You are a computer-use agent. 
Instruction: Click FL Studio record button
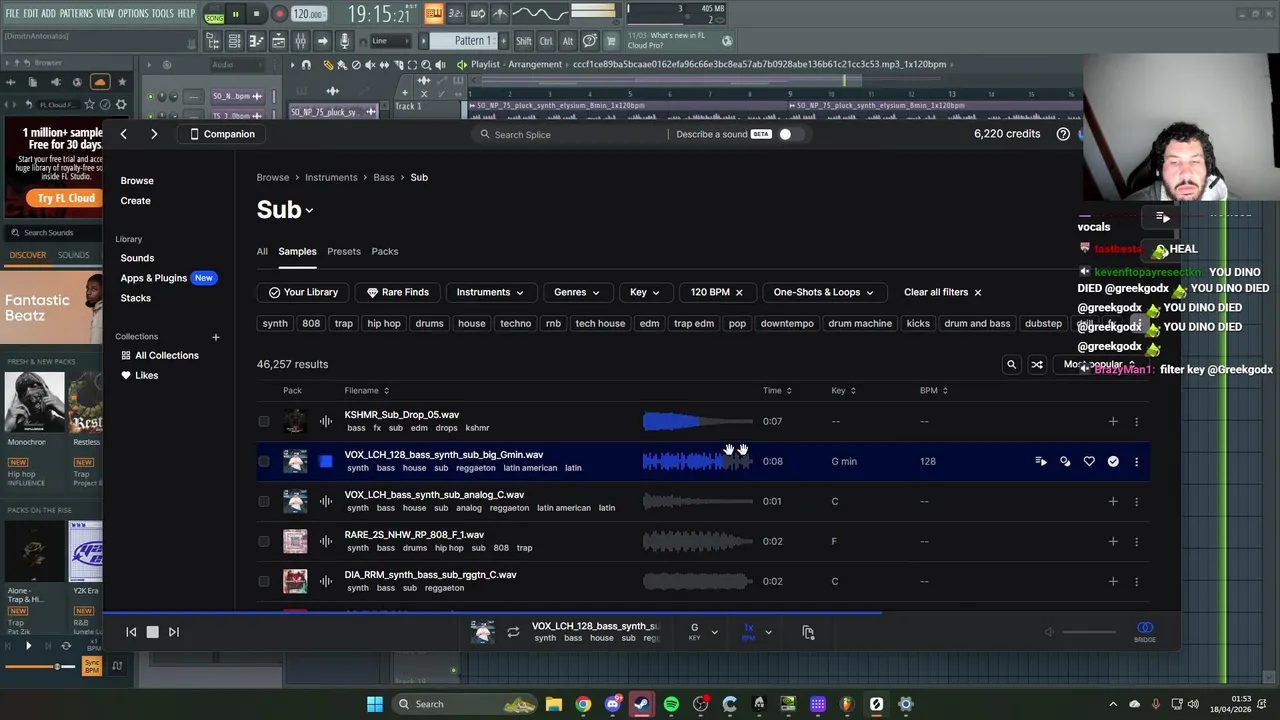tap(279, 14)
